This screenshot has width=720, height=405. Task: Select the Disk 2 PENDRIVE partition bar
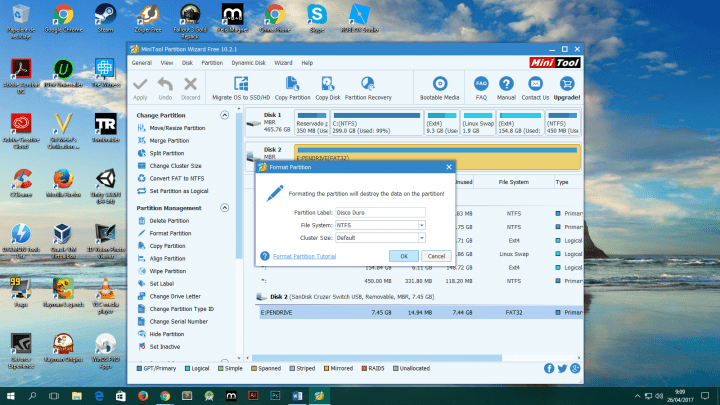[x=437, y=157]
